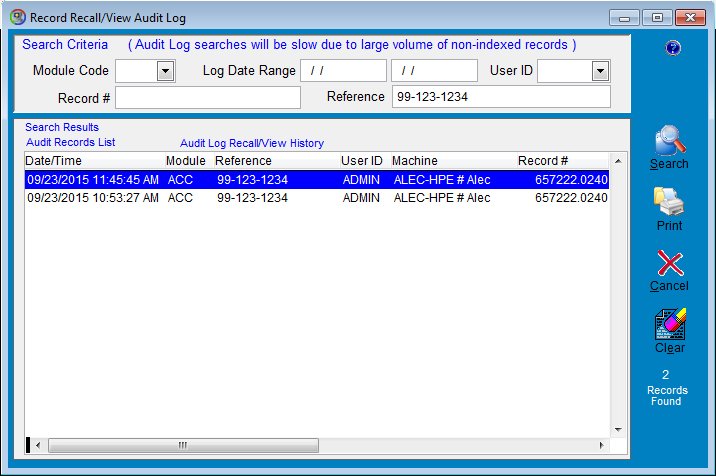
Task: Open the Audit Records List tab
Action: pos(71,142)
